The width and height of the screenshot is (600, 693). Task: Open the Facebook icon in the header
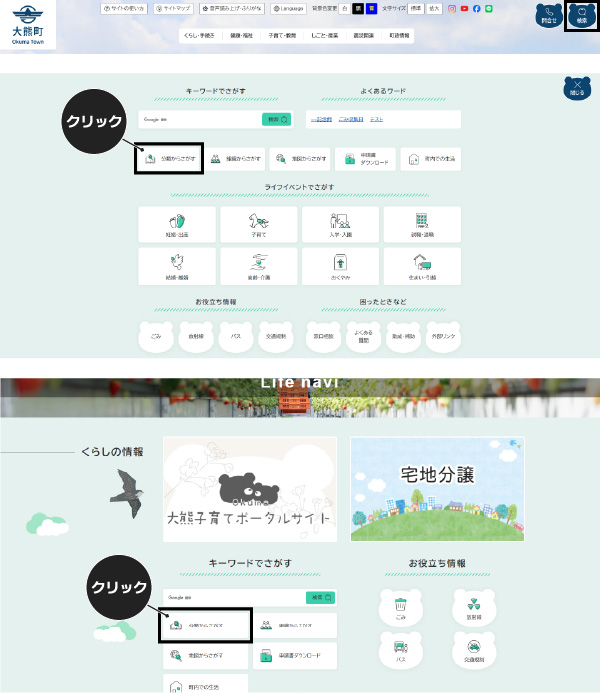(x=476, y=8)
